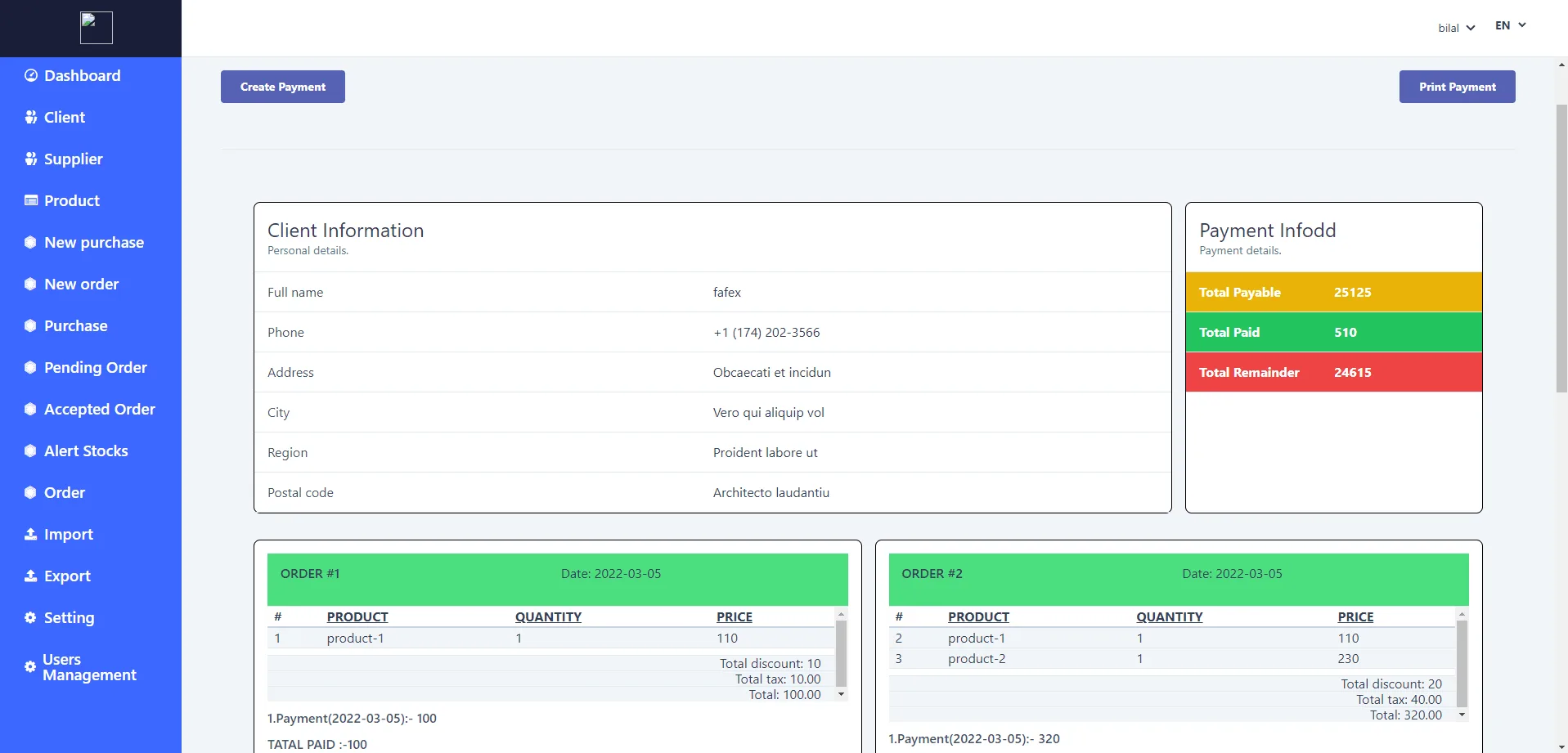Click the ORDER #1 green header

[557, 580]
